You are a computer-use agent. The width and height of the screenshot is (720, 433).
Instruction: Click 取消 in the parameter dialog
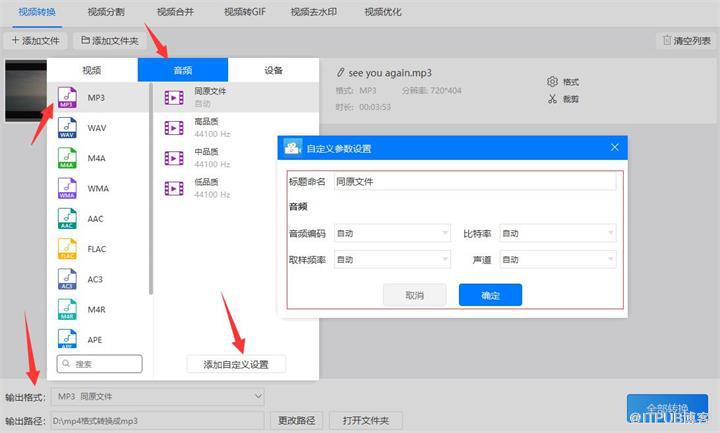pos(415,295)
